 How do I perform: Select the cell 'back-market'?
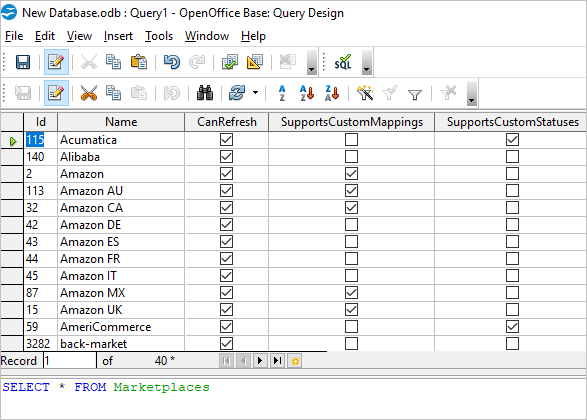pyautogui.click(x=121, y=344)
